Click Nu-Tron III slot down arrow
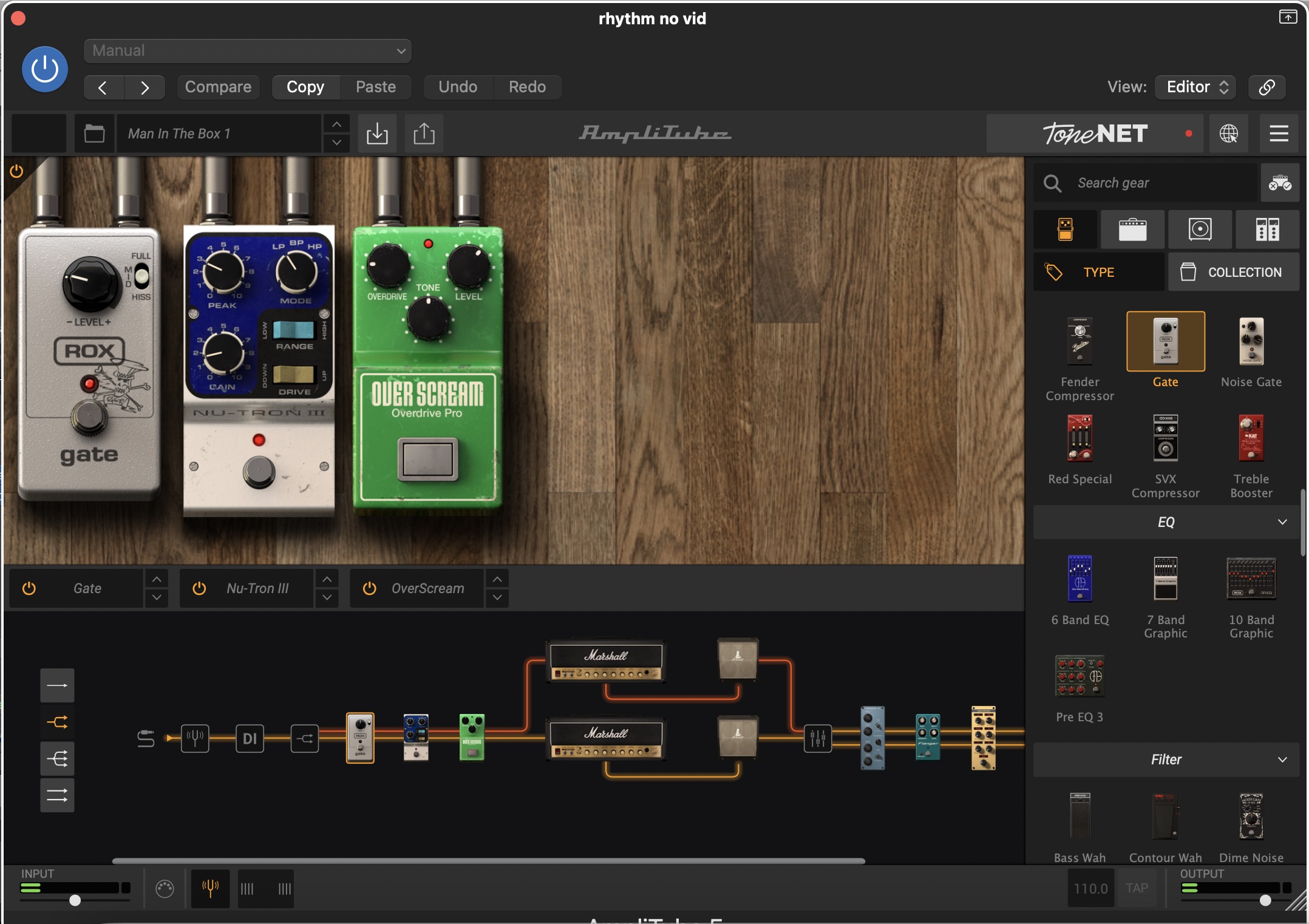The width and height of the screenshot is (1309, 924). tap(327, 597)
